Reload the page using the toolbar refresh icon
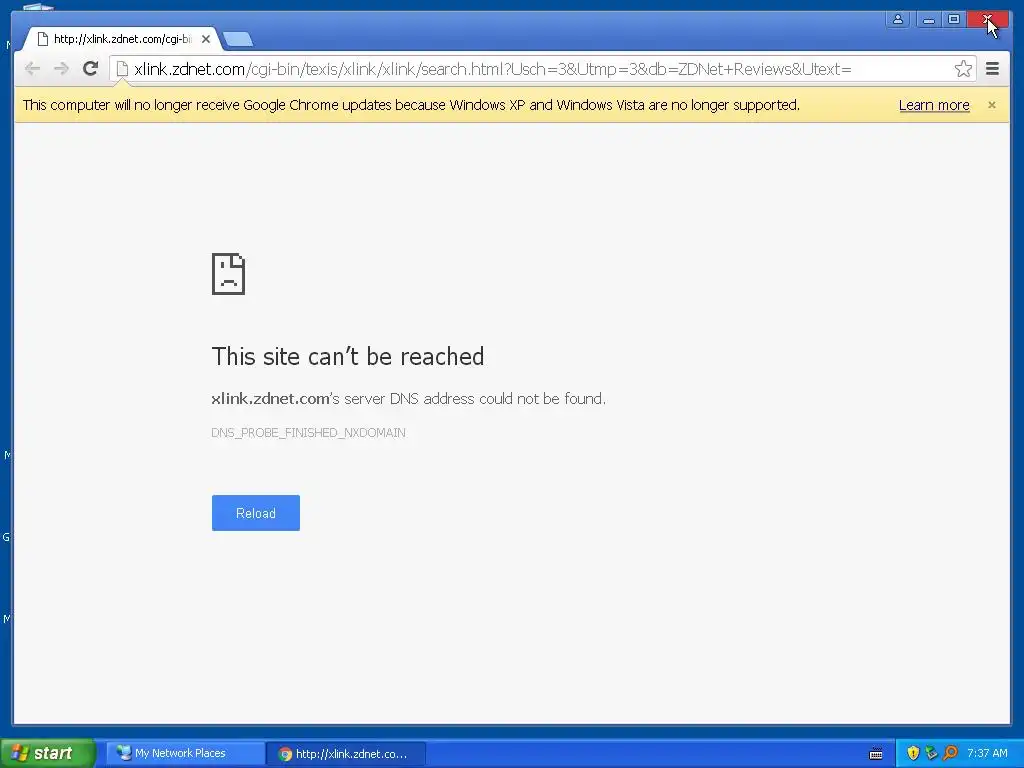The width and height of the screenshot is (1024, 768). click(91, 69)
